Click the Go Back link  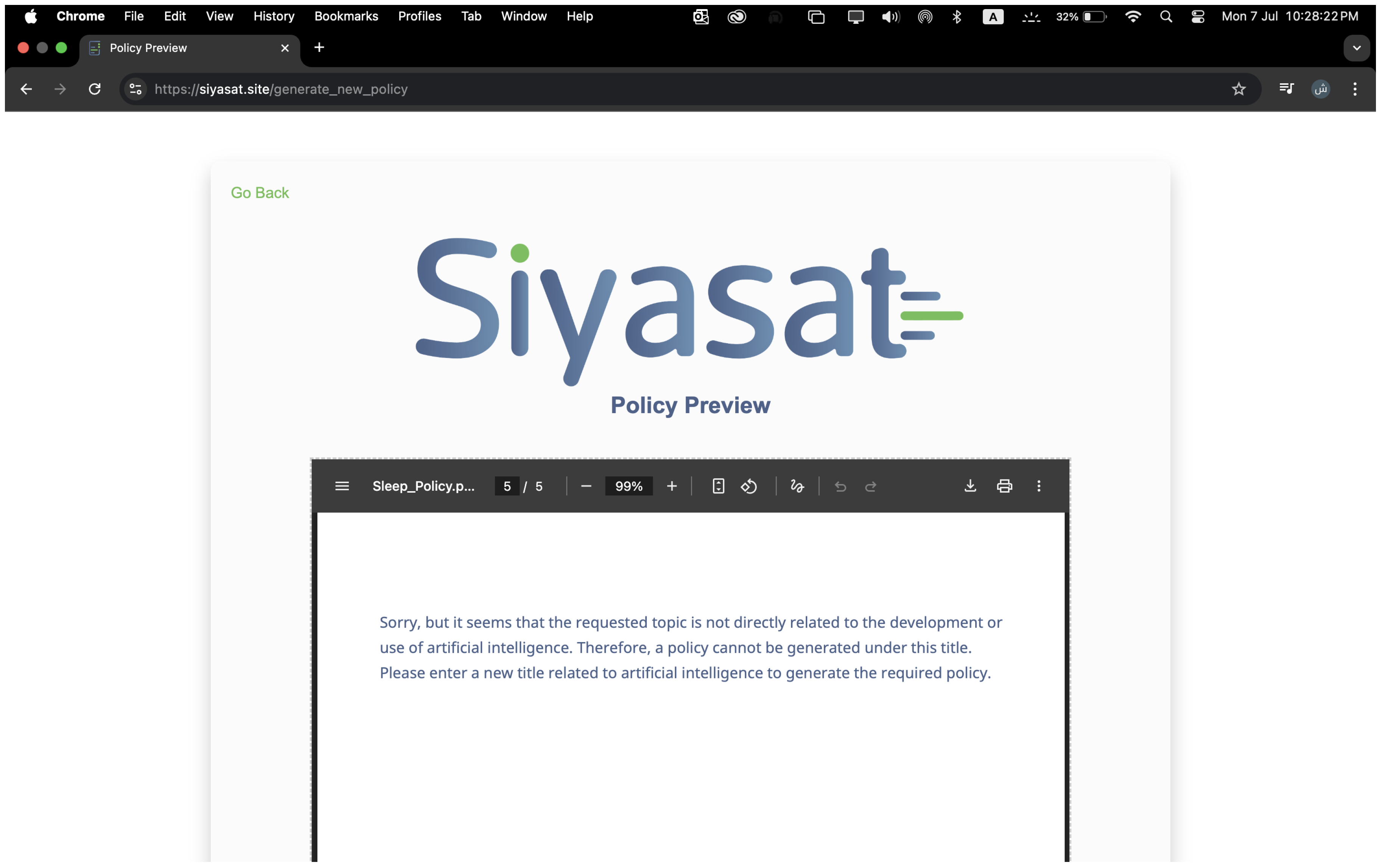tap(260, 193)
